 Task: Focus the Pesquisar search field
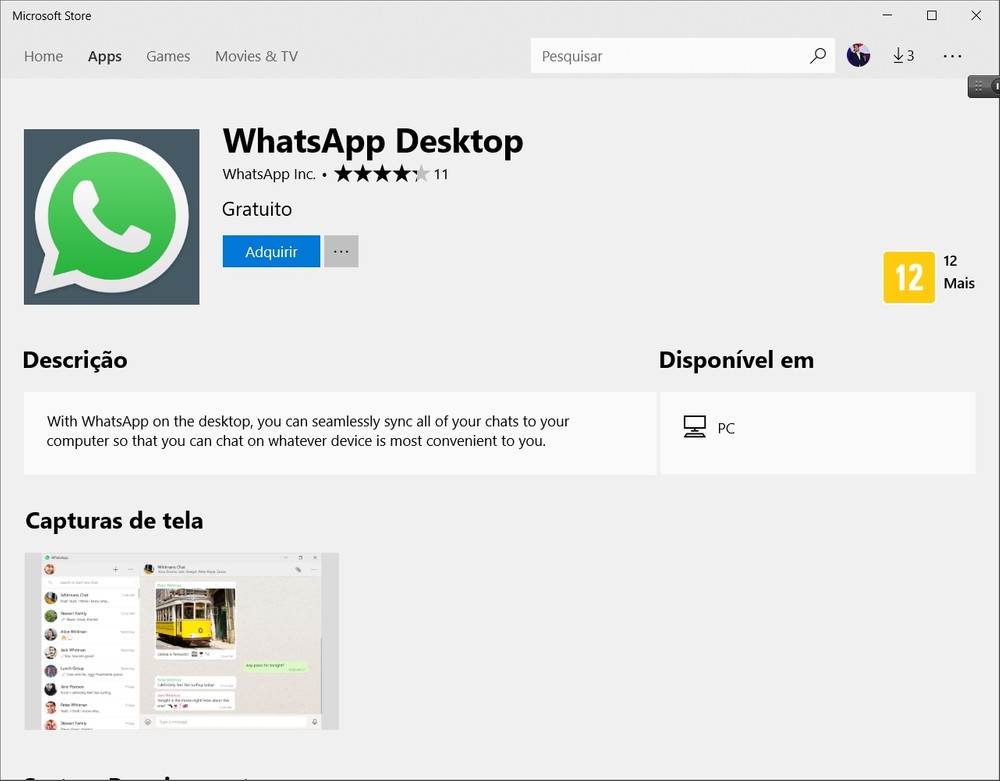(x=670, y=56)
